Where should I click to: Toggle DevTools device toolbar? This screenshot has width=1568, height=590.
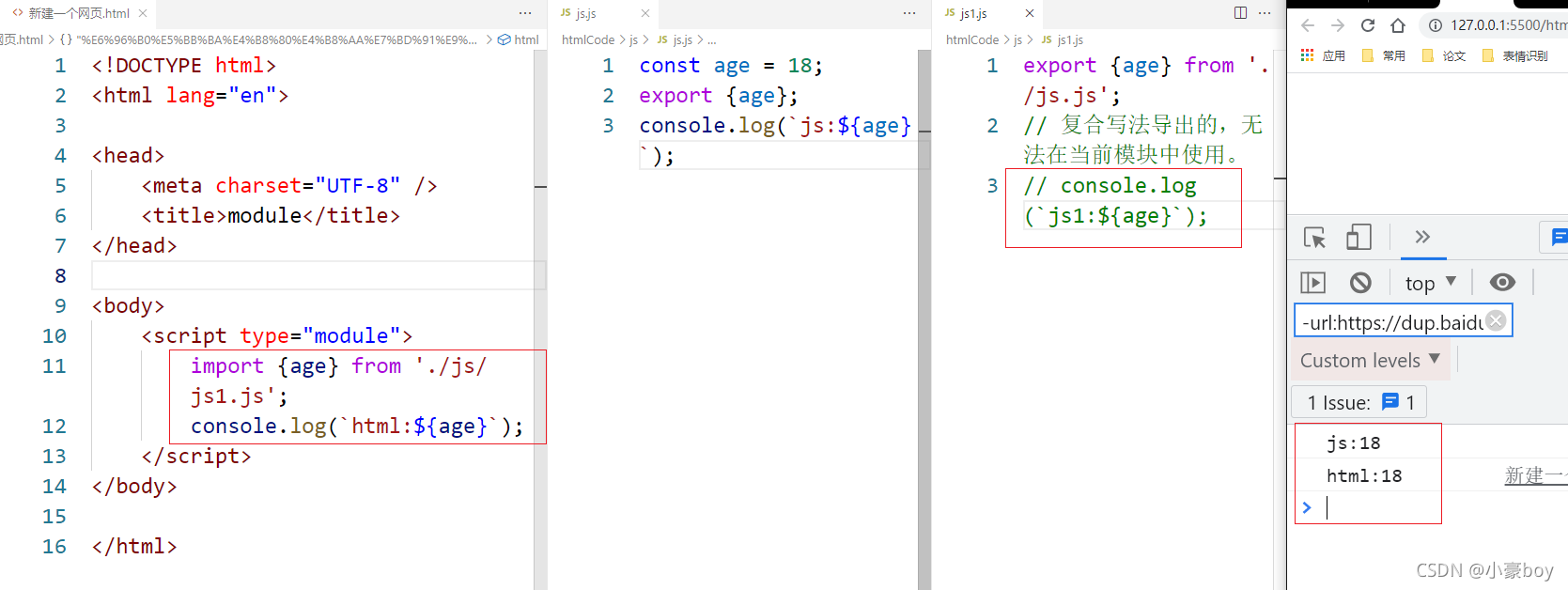tap(1358, 237)
